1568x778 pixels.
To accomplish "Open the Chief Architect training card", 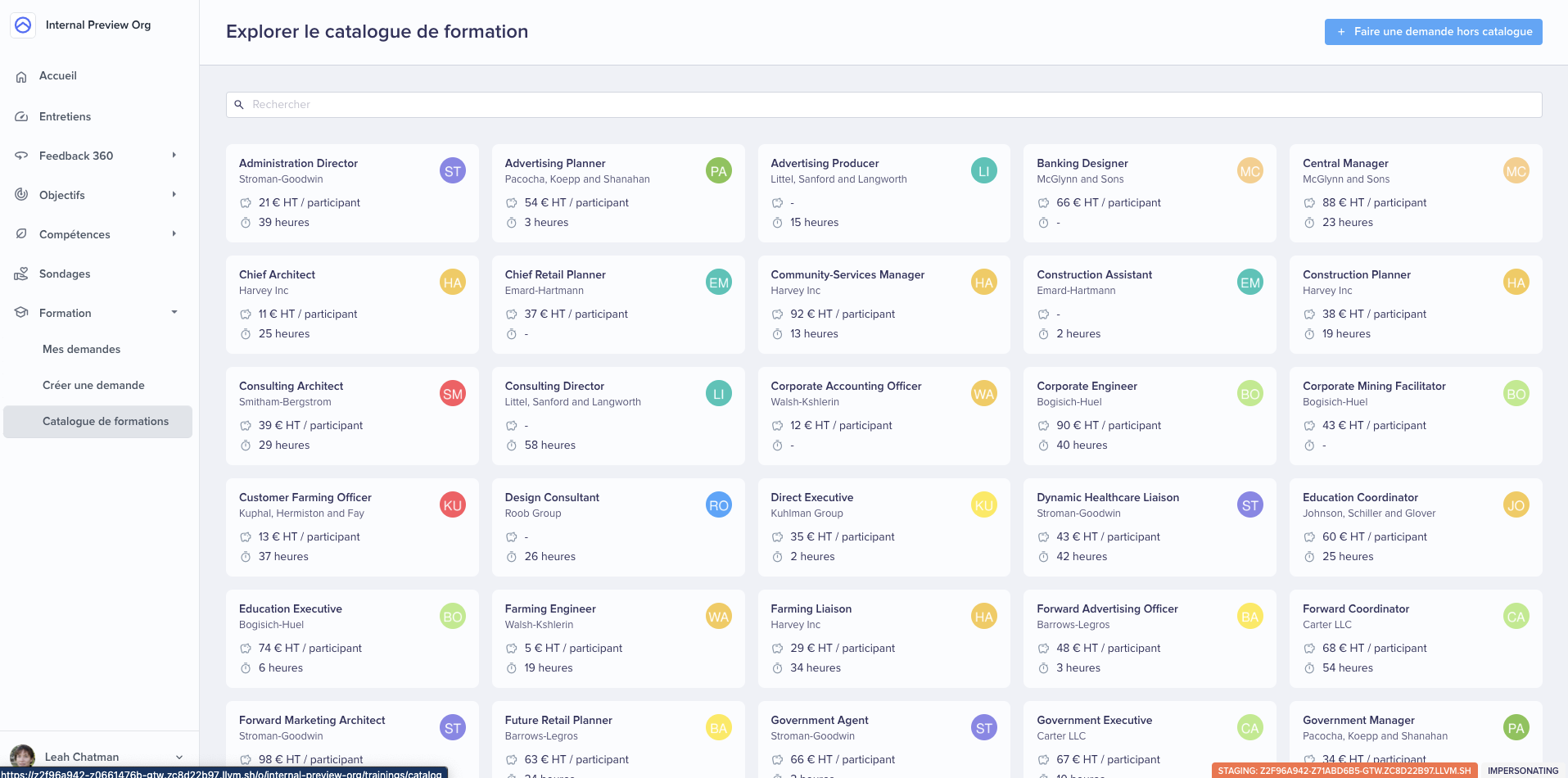I will (352, 304).
